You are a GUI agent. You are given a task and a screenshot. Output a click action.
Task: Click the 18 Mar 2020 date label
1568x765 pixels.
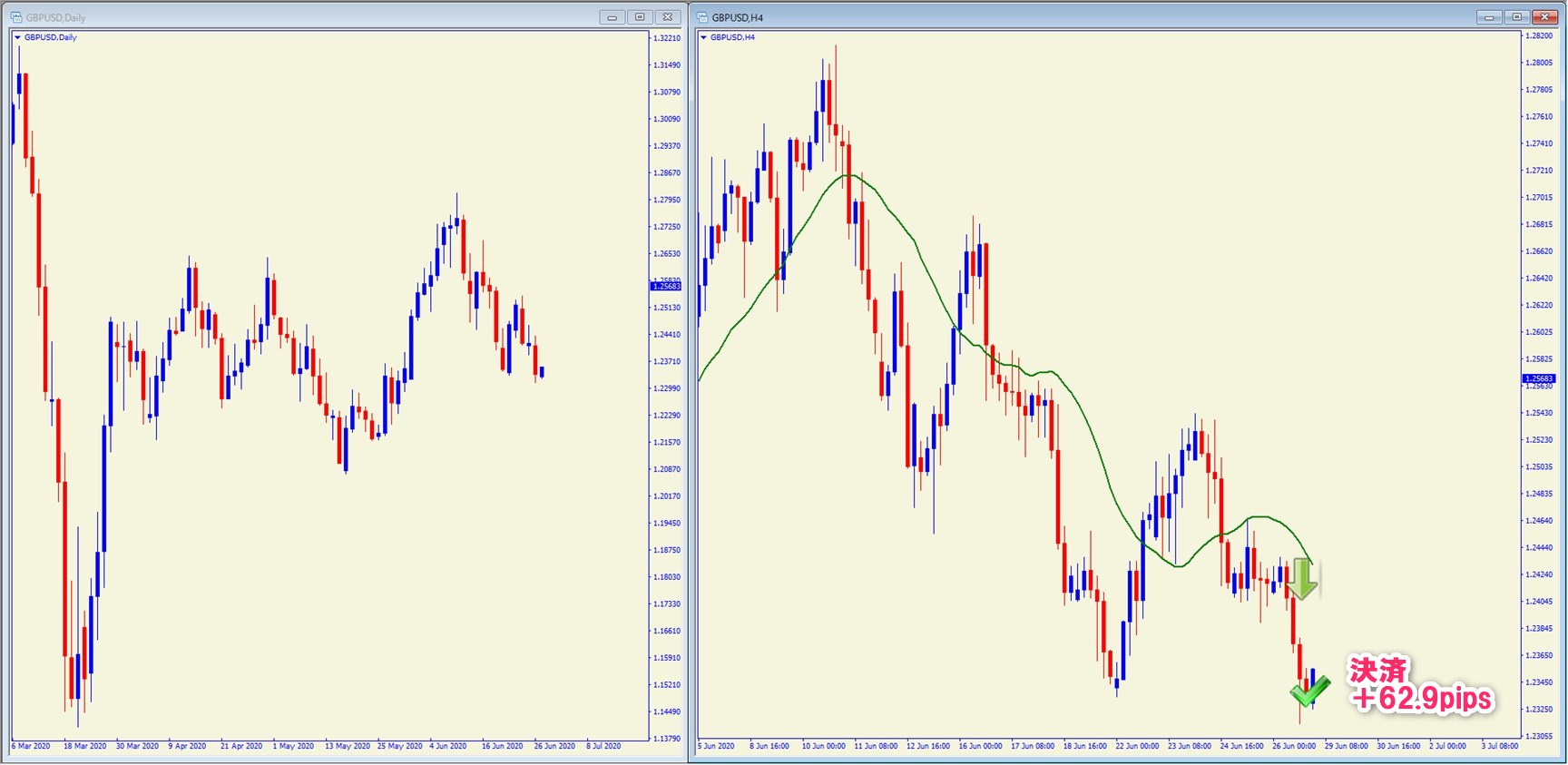(x=85, y=746)
